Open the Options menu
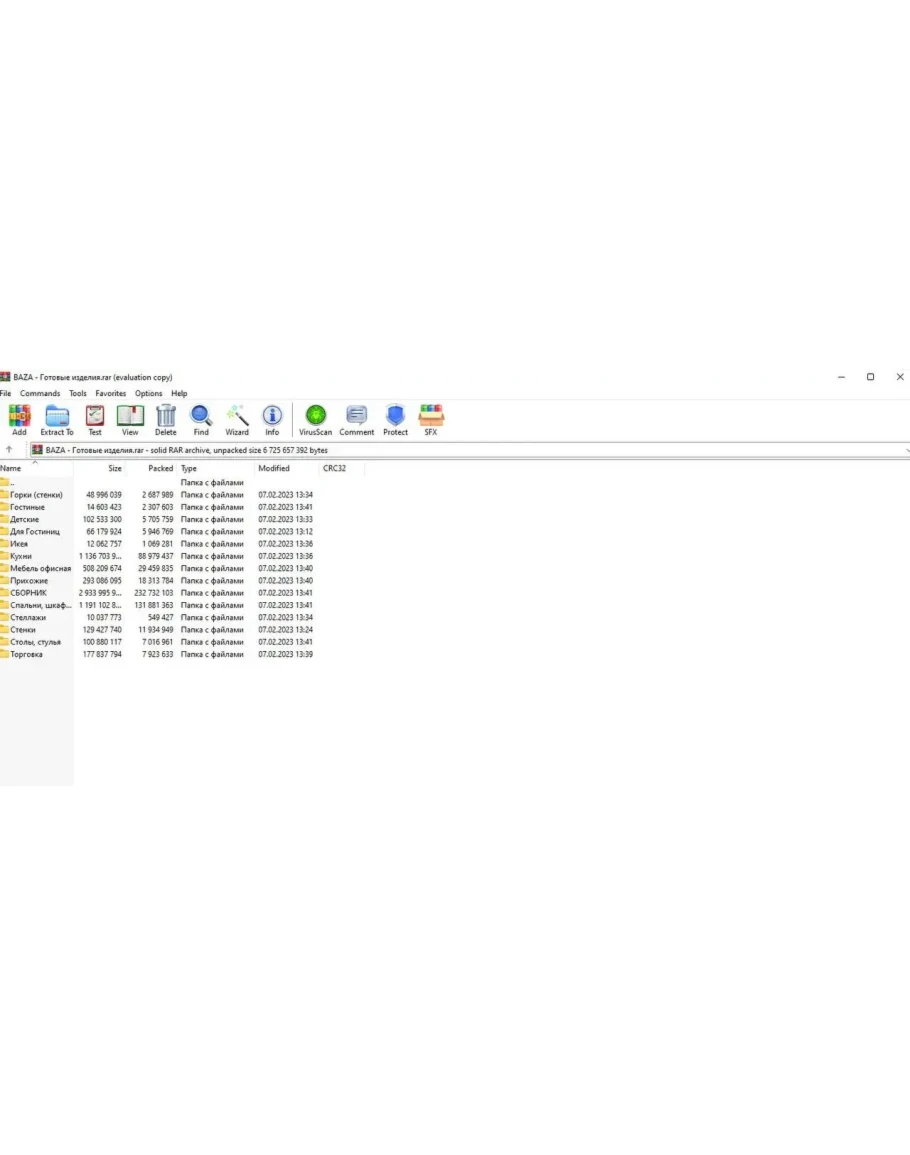Viewport: 910px width, 1155px height. tap(148, 394)
